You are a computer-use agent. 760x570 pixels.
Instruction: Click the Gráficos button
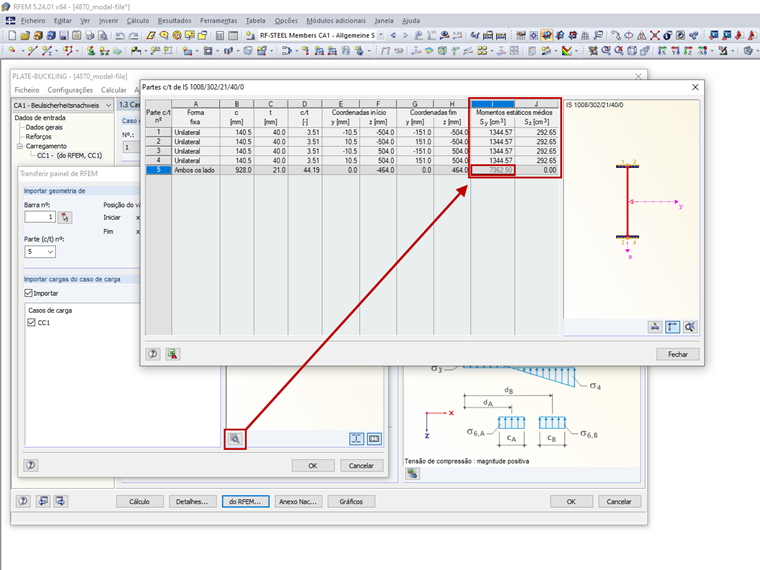tap(351, 501)
